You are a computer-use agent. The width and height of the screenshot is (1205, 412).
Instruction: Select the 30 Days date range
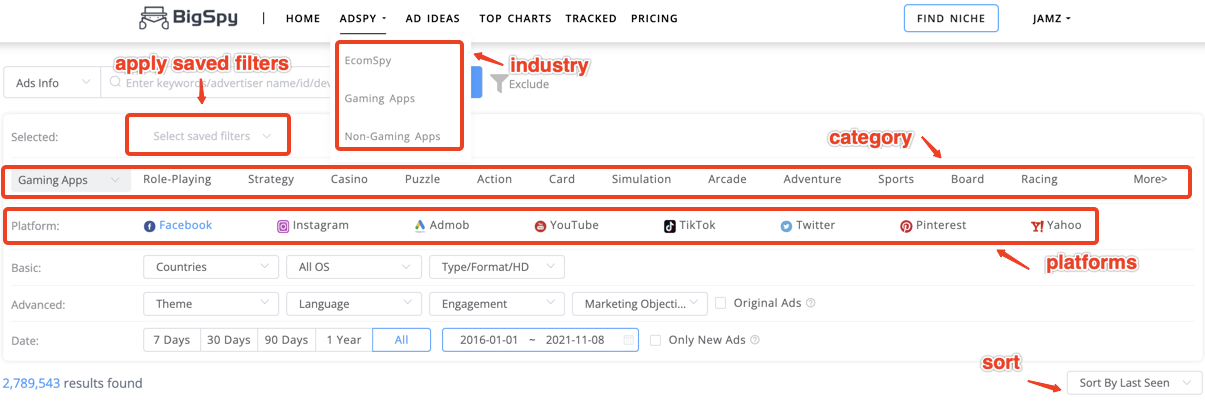229,340
